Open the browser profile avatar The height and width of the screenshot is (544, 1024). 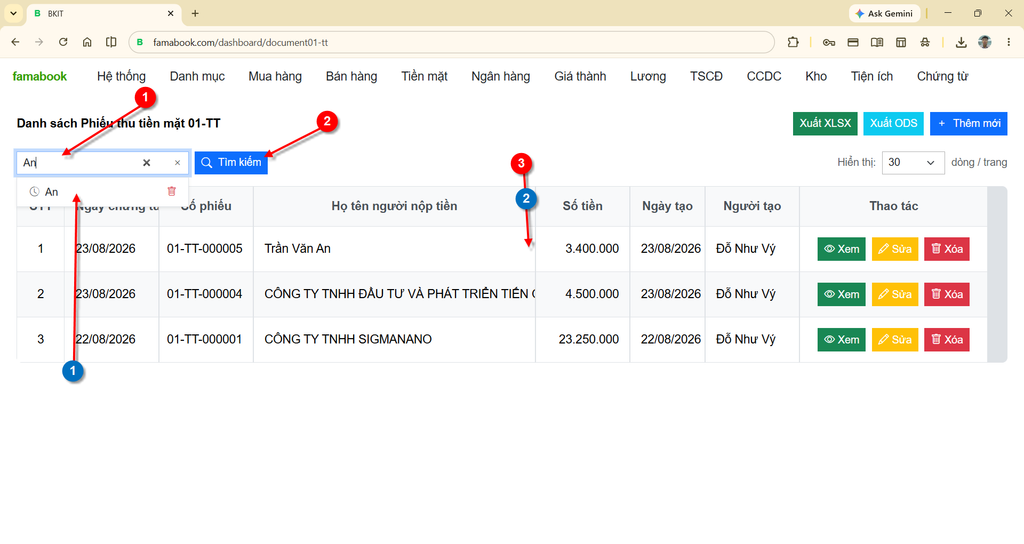click(985, 42)
